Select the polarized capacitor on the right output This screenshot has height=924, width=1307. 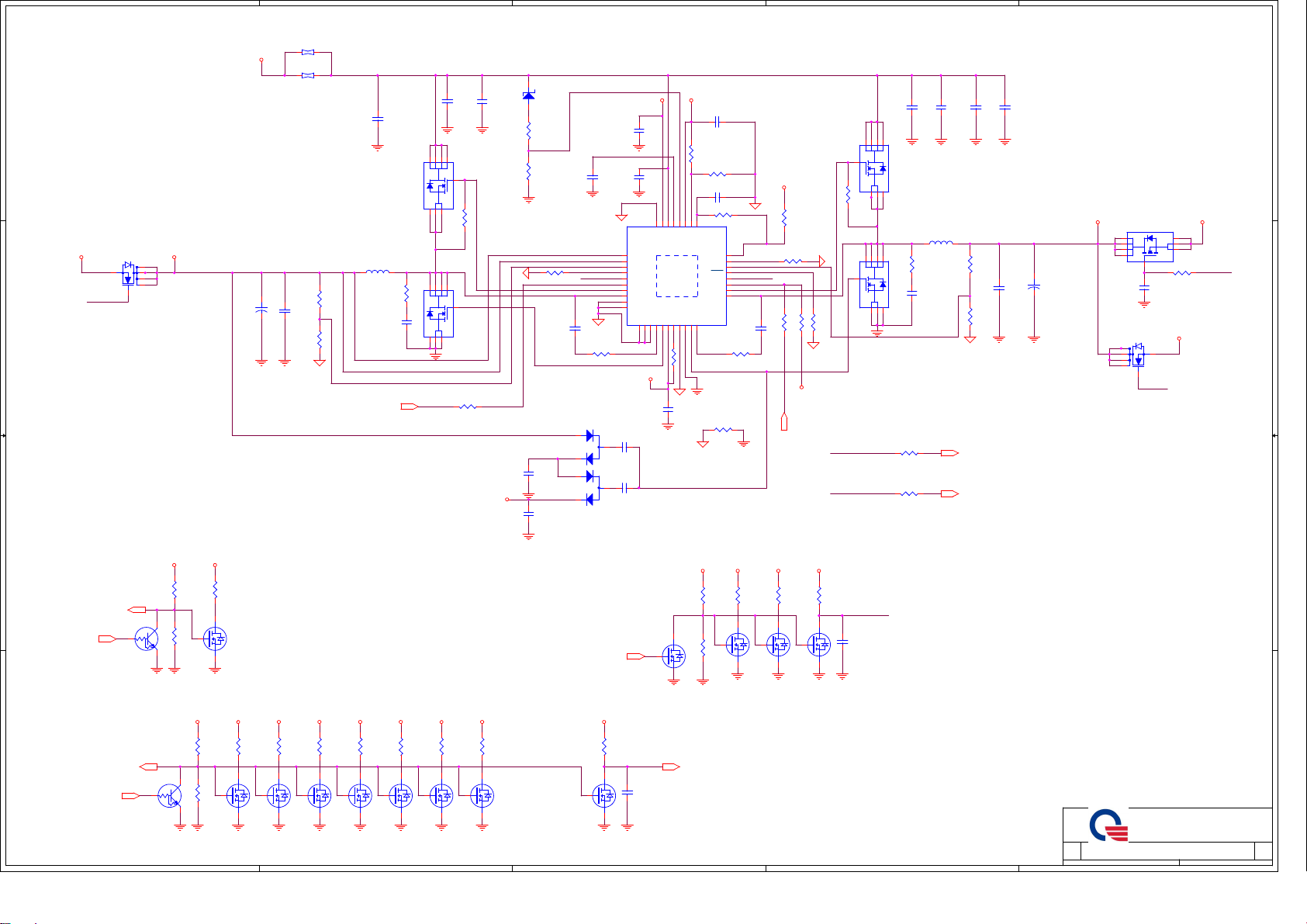pyautogui.click(x=1033, y=287)
